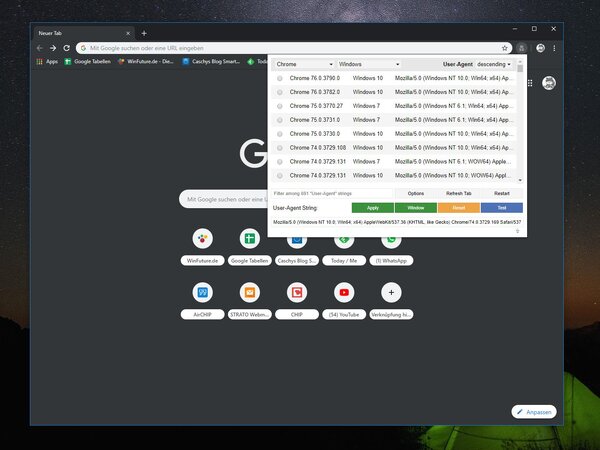The image size is (600, 450).
Task: Click the Filter among User-Agent strings field
Action: 332,194
